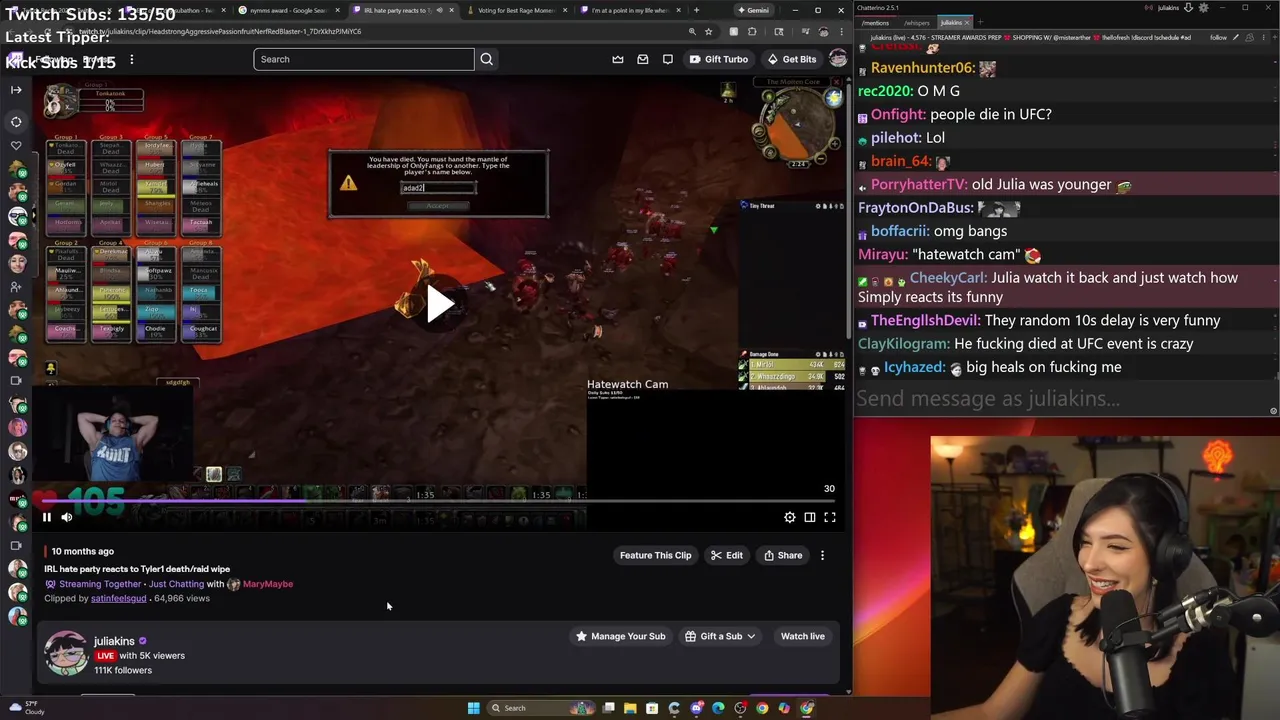
Task: Seek on the clip progress bar
Action: coord(440,501)
